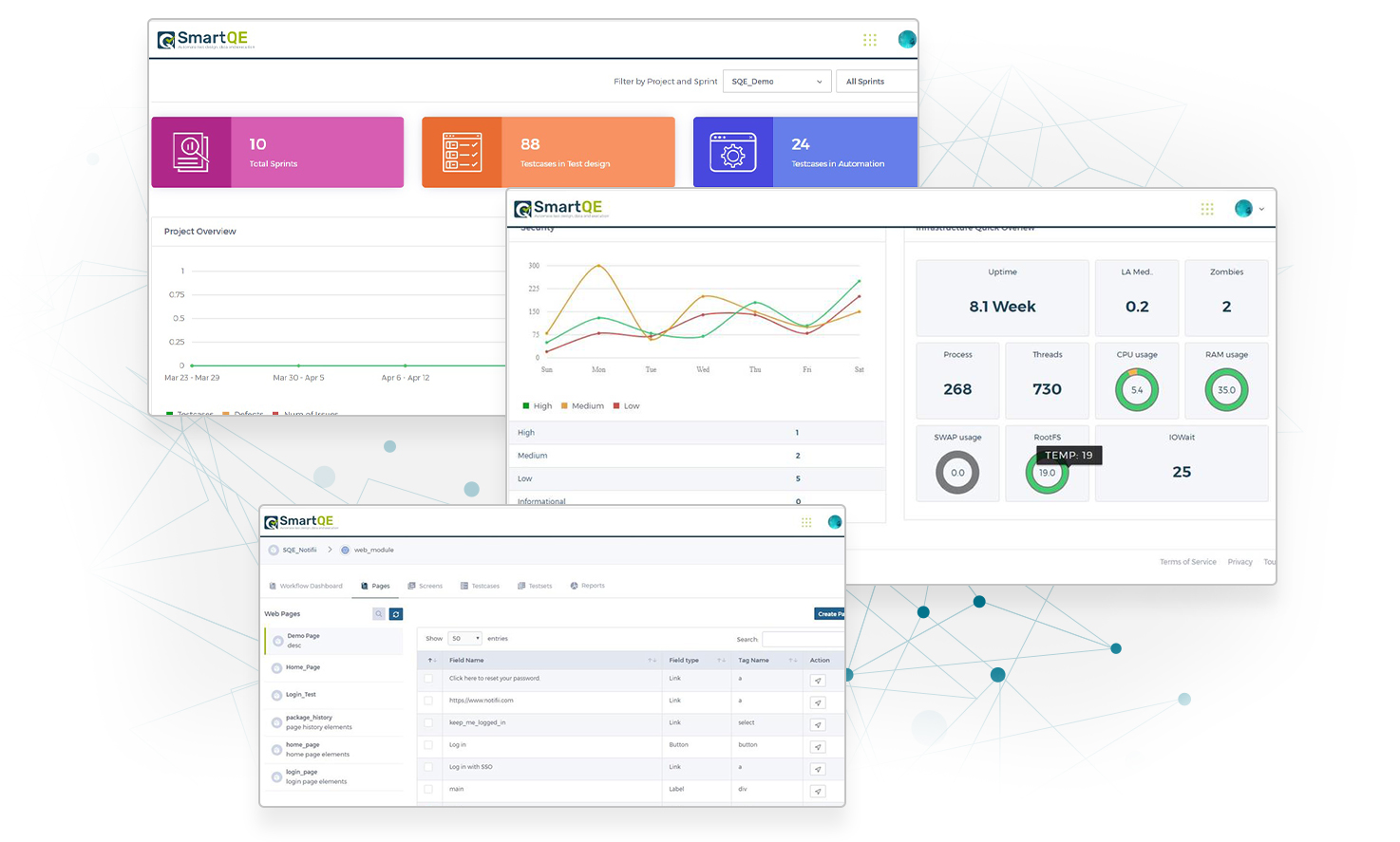1400x842 pixels.
Task: Click the web_module breadcrumb icon
Action: (x=346, y=551)
